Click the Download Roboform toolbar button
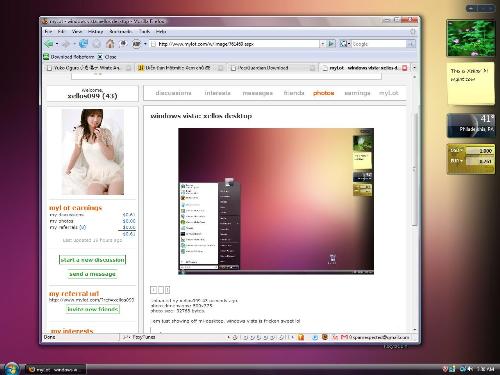500x375 pixels. pyautogui.click(x=69, y=57)
